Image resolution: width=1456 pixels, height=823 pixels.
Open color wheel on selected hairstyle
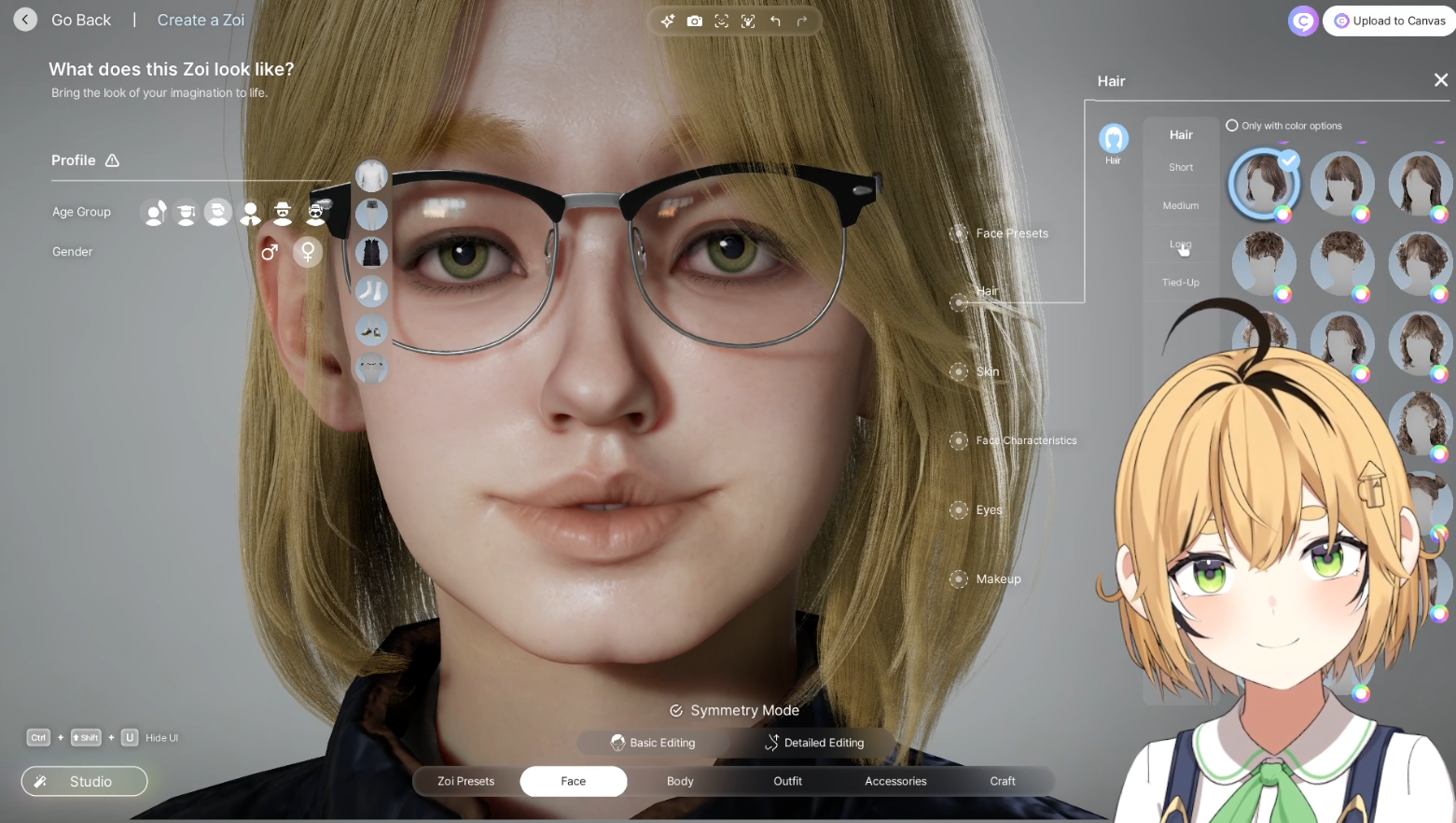tap(1283, 215)
